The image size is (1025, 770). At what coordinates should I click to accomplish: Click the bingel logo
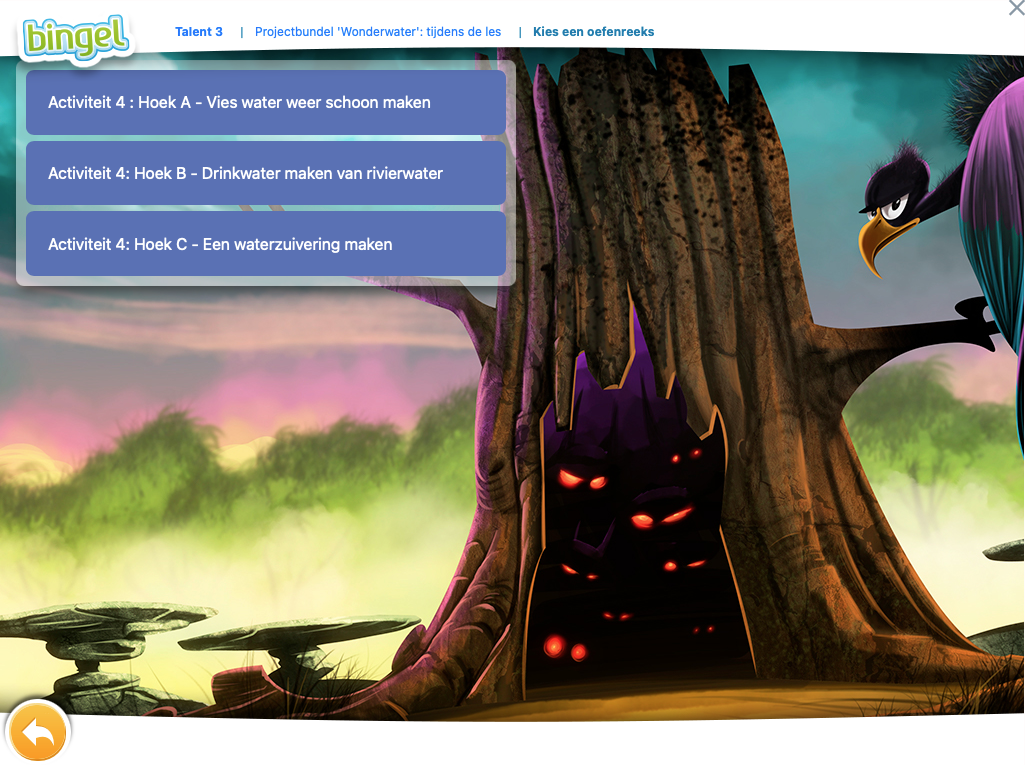[x=76, y=38]
